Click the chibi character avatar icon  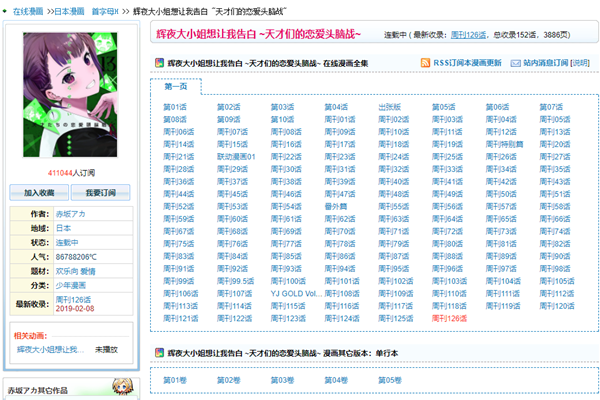pos(117,387)
